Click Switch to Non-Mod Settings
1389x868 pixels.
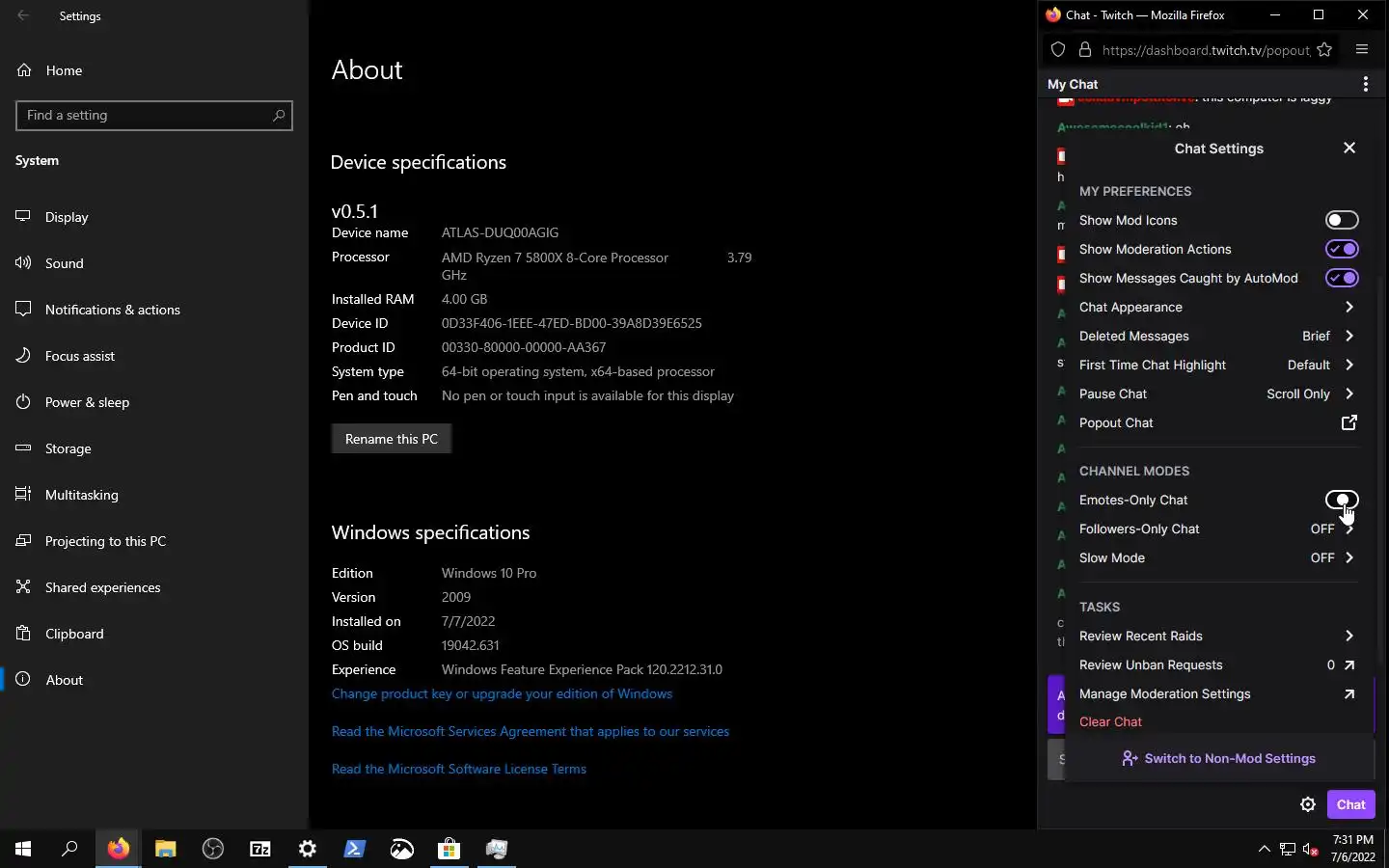[1219, 758]
